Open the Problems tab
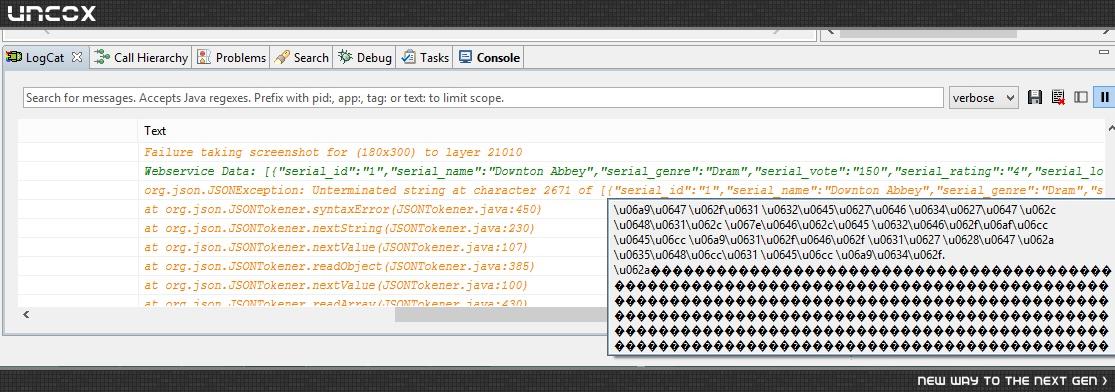The image size is (1115, 392). 232,58
